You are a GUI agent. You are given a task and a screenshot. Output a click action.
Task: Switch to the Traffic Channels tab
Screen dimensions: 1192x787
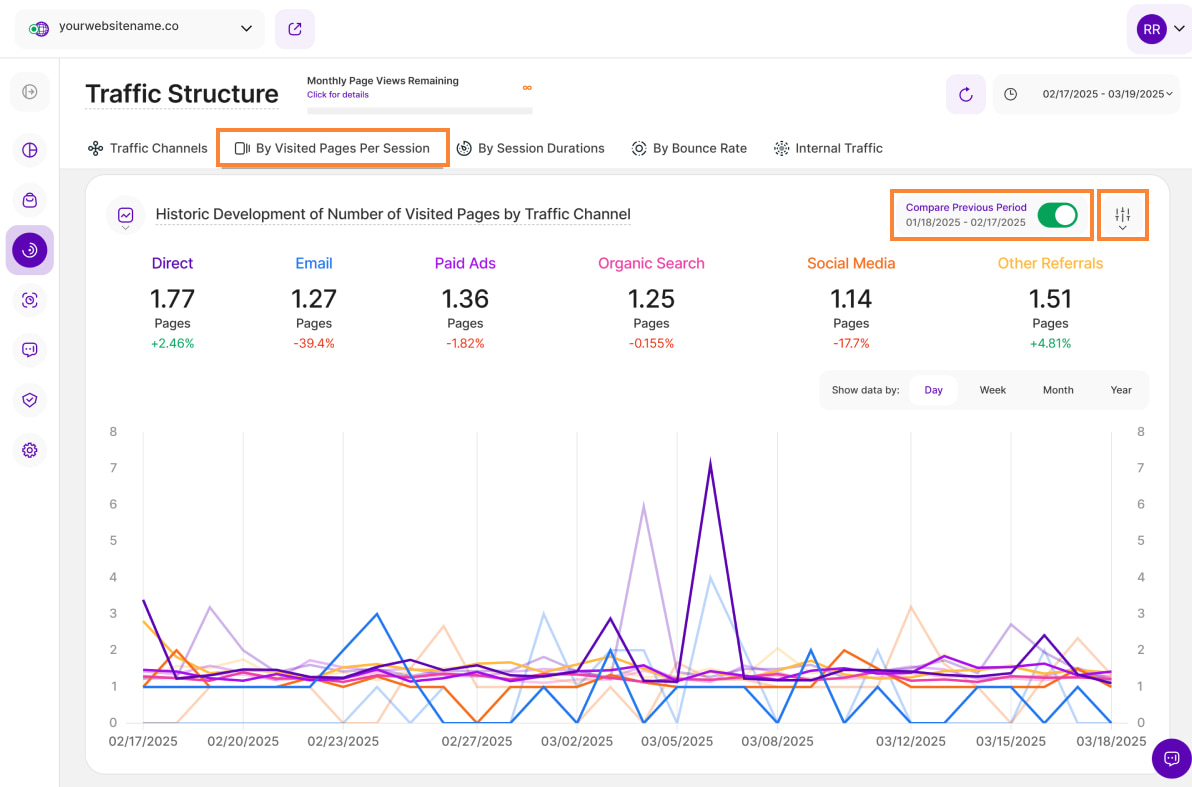[148, 148]
